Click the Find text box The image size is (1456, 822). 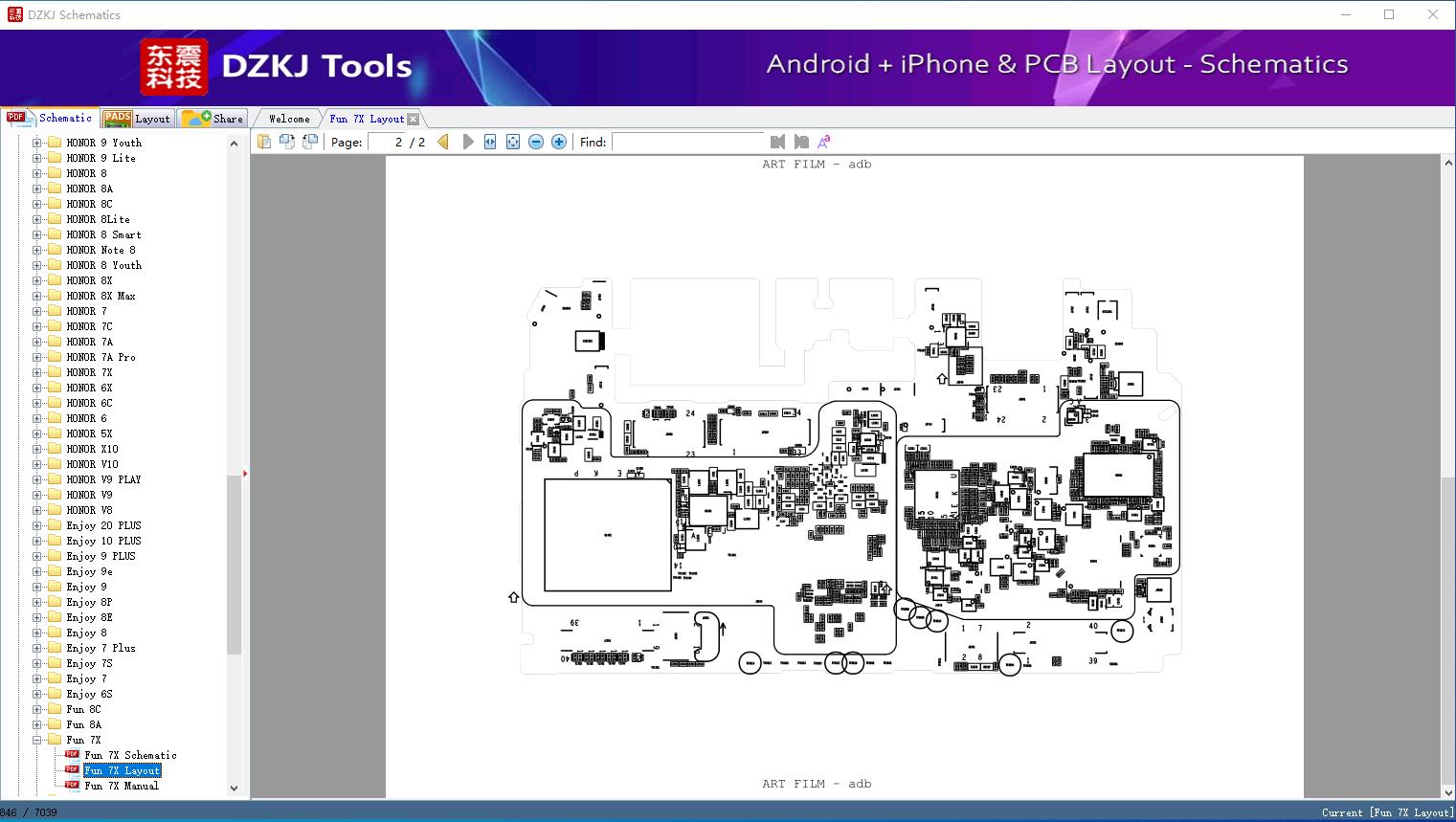[x=687, y=142]
